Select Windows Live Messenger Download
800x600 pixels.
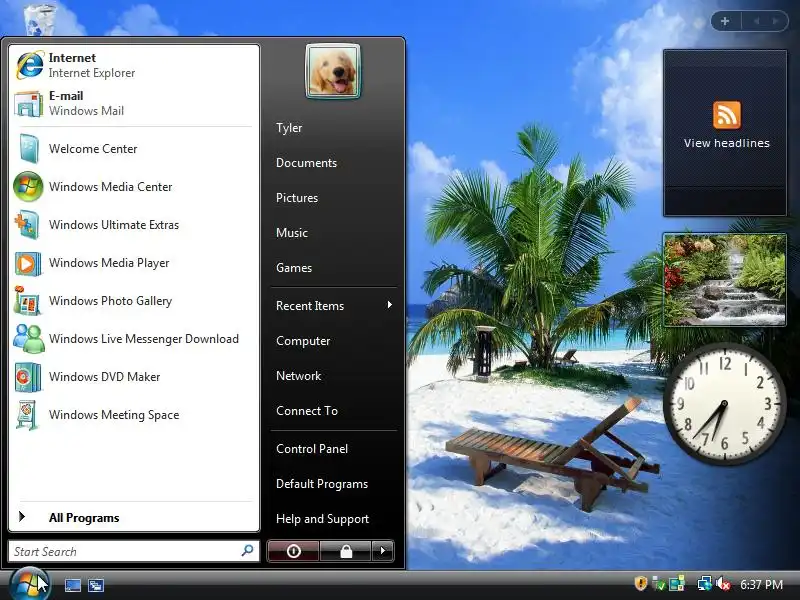click(x=134, y=339)
